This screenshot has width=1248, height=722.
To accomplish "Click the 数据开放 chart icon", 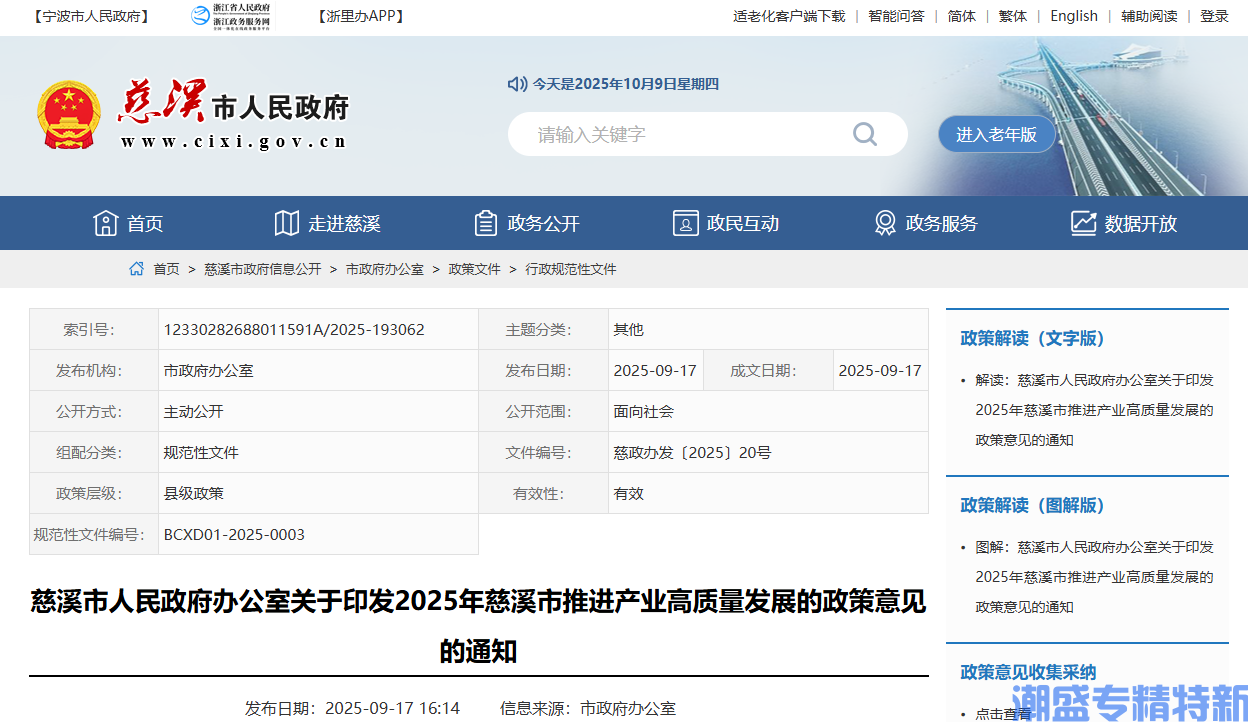I will [1083, 223].
